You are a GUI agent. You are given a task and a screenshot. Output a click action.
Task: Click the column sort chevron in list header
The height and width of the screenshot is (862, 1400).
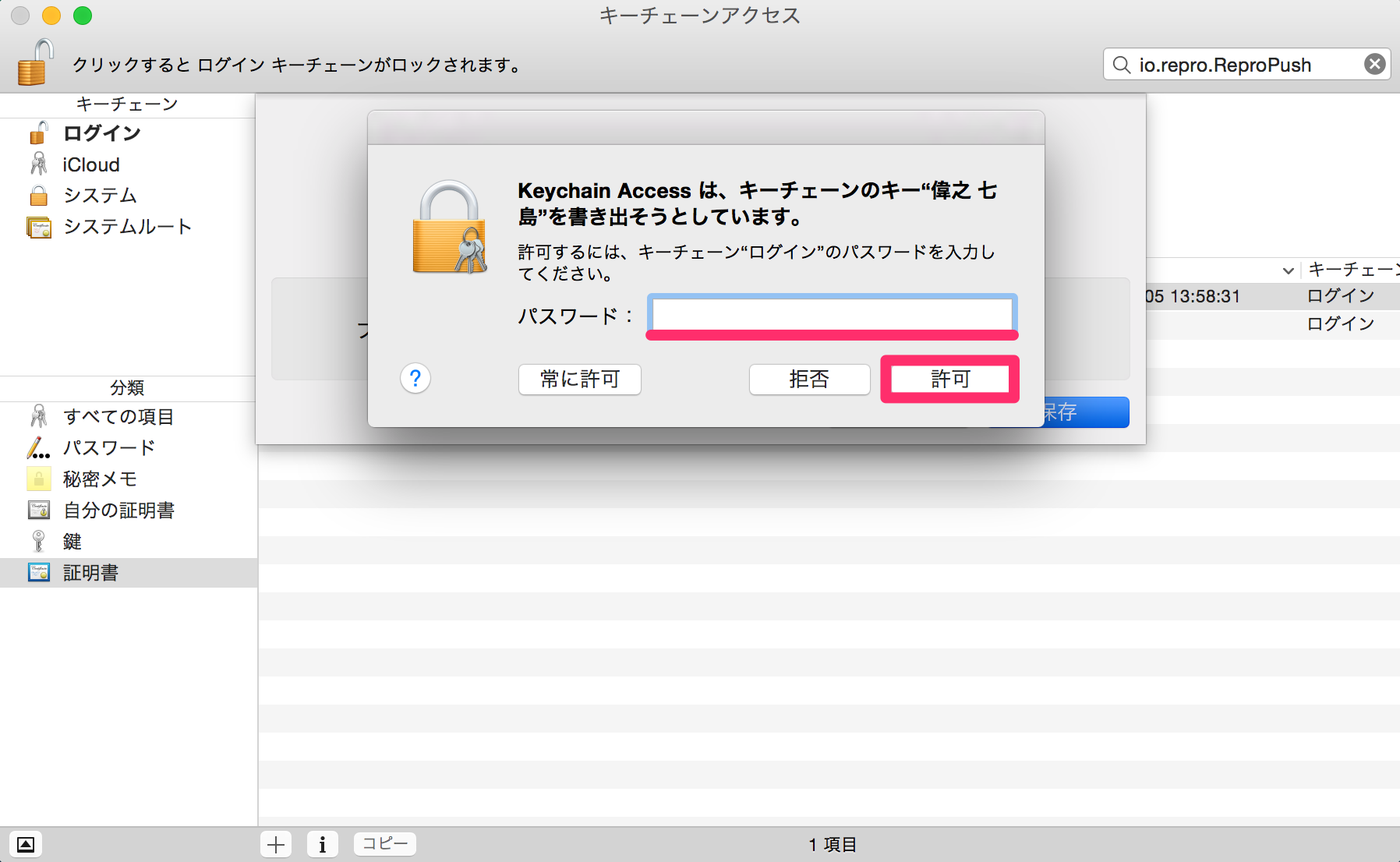tap(1288, 271)
